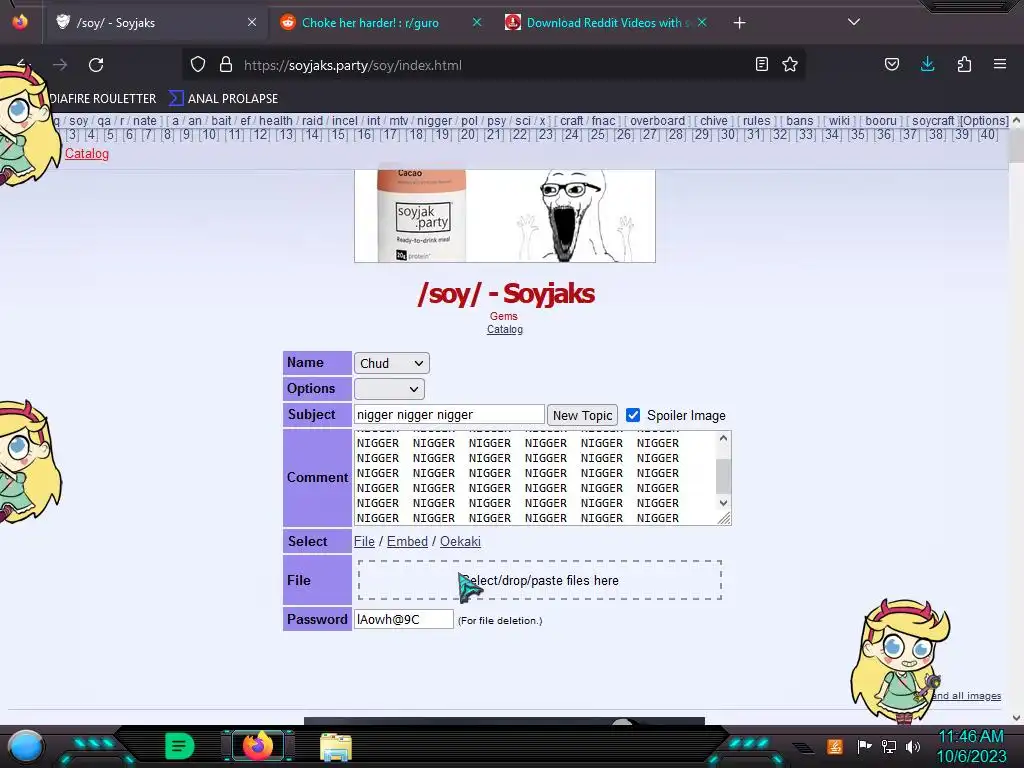This screenshot has width=1024, height=768.
Task: Open the craft board link
Action: pyautogui.click(x=571, y=121)
